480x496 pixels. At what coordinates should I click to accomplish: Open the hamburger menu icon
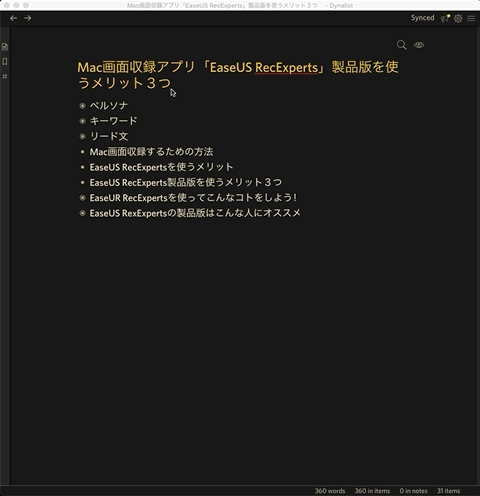click(471, 18)
